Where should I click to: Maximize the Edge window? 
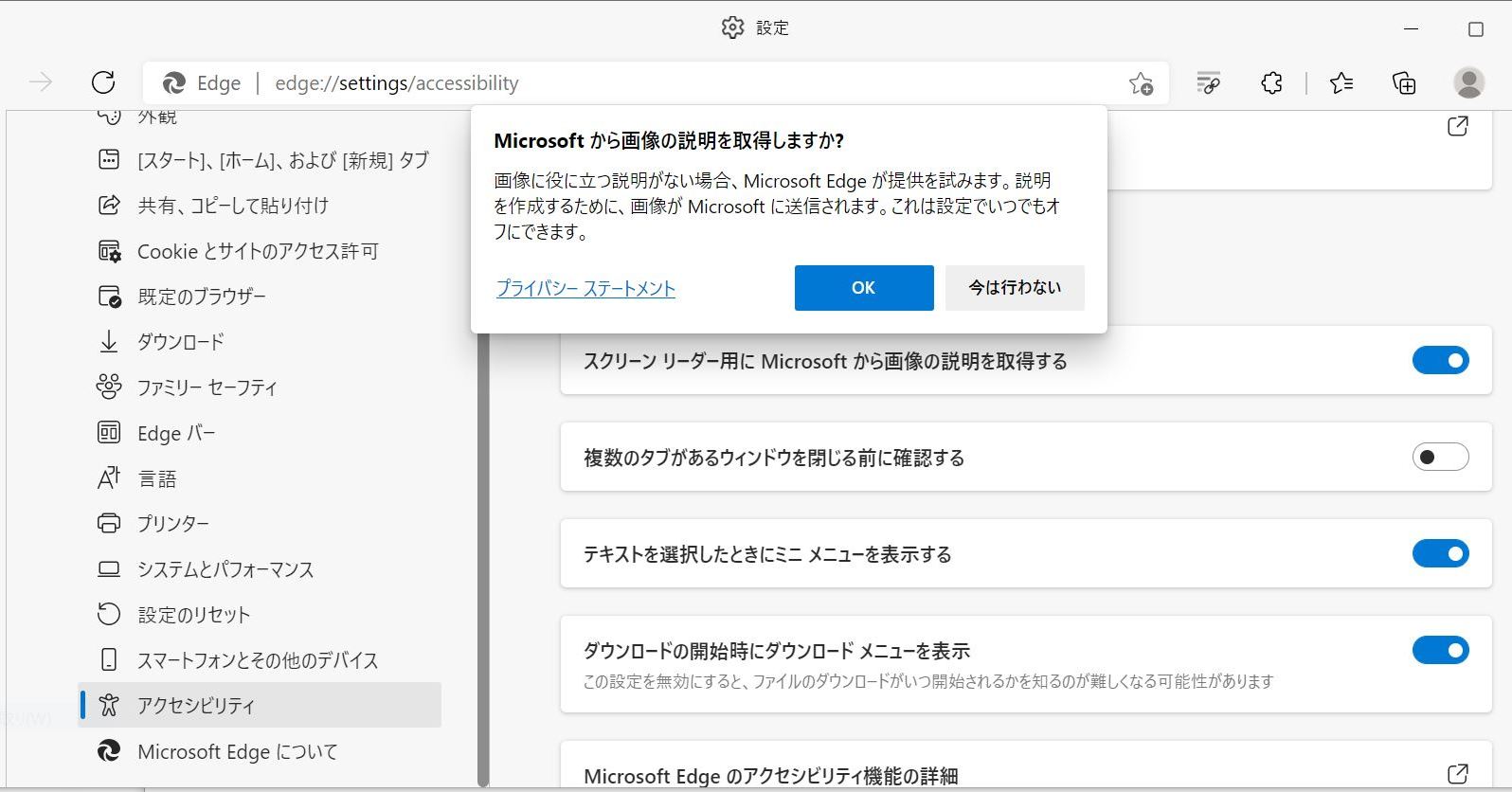[1475, 29]
